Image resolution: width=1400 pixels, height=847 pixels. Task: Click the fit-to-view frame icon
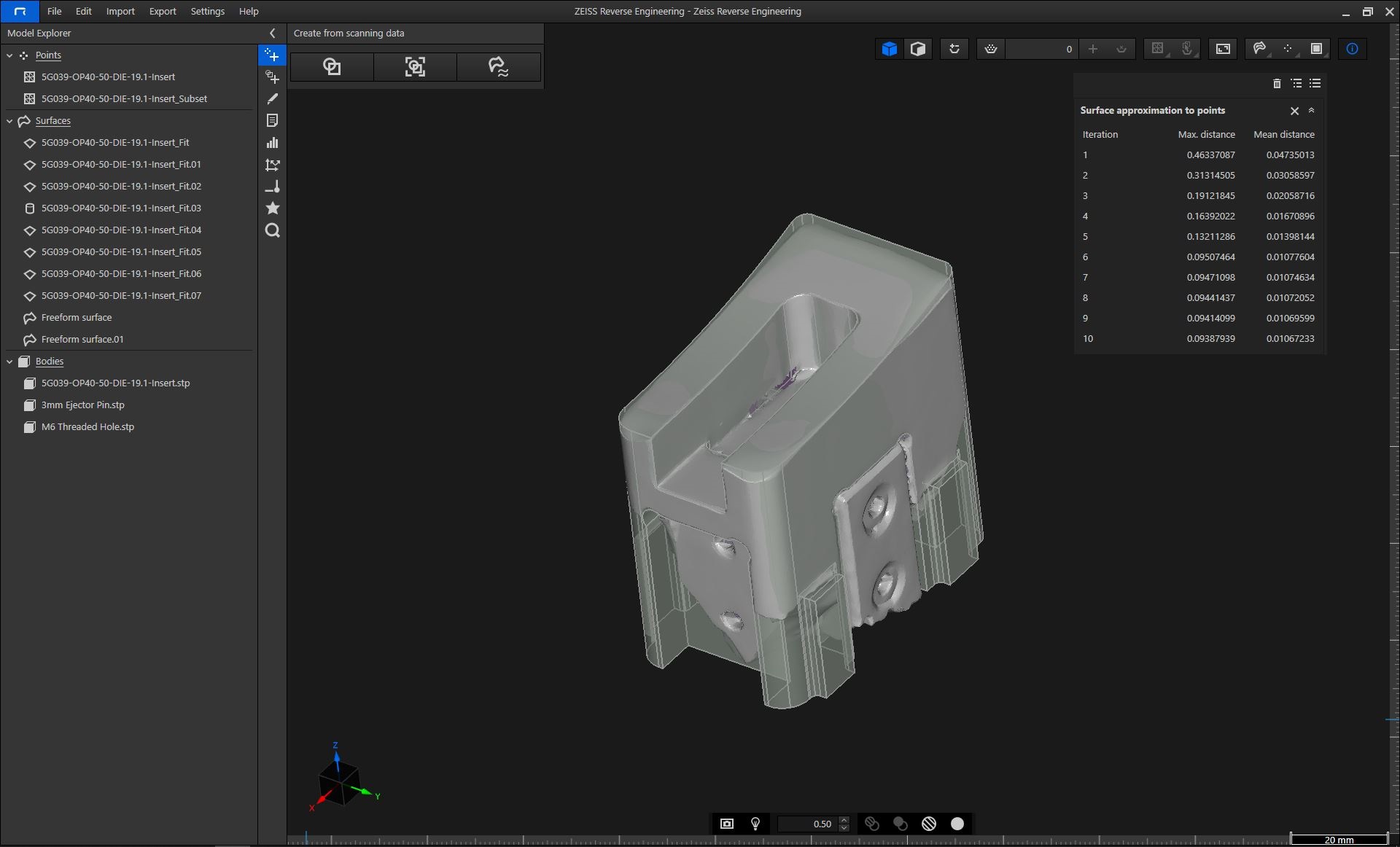pyautogui.click(x=1223, y=49)
